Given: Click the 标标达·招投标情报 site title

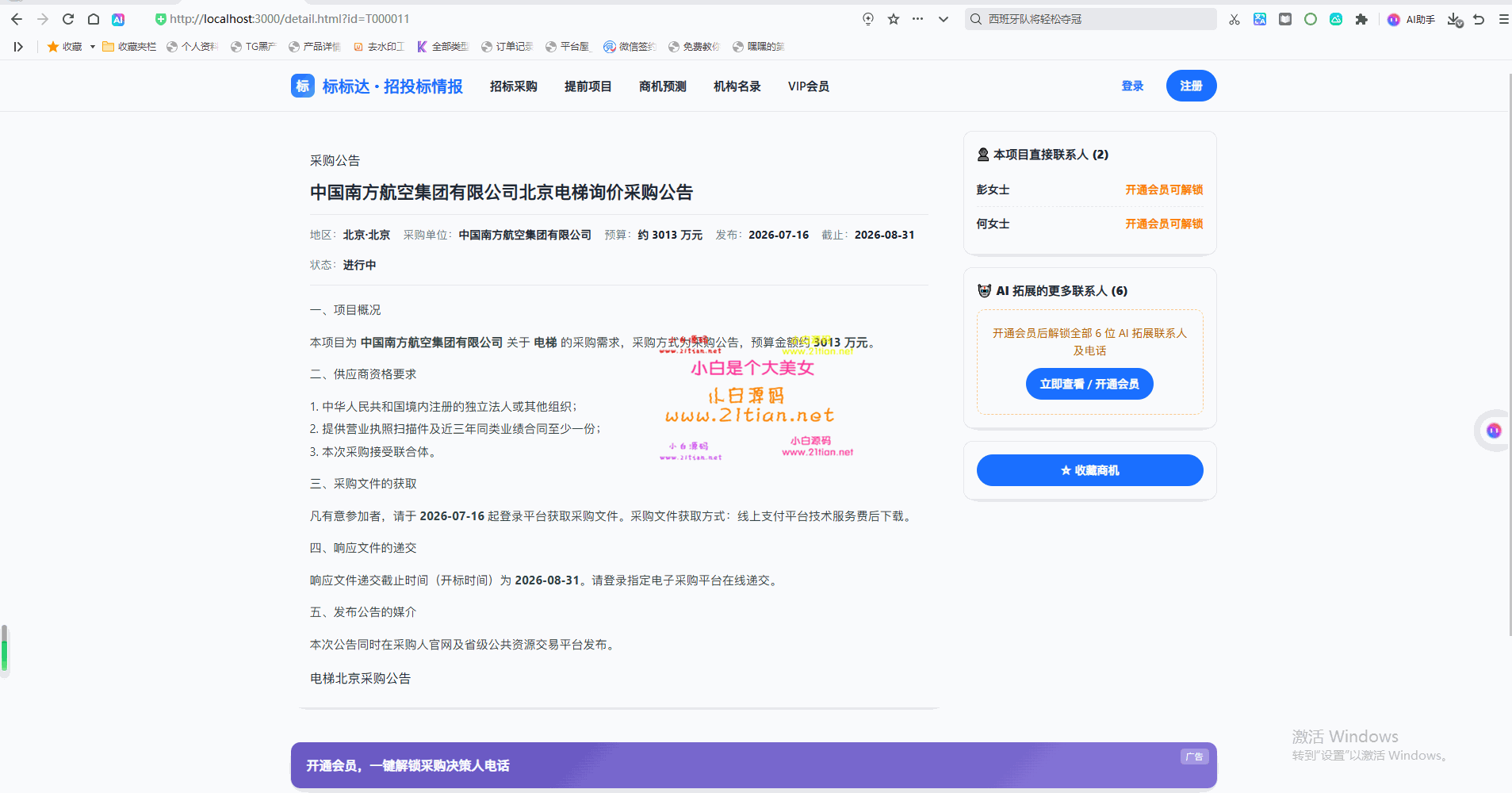Looking at the screenshot, I should click(x=392, y=86).
